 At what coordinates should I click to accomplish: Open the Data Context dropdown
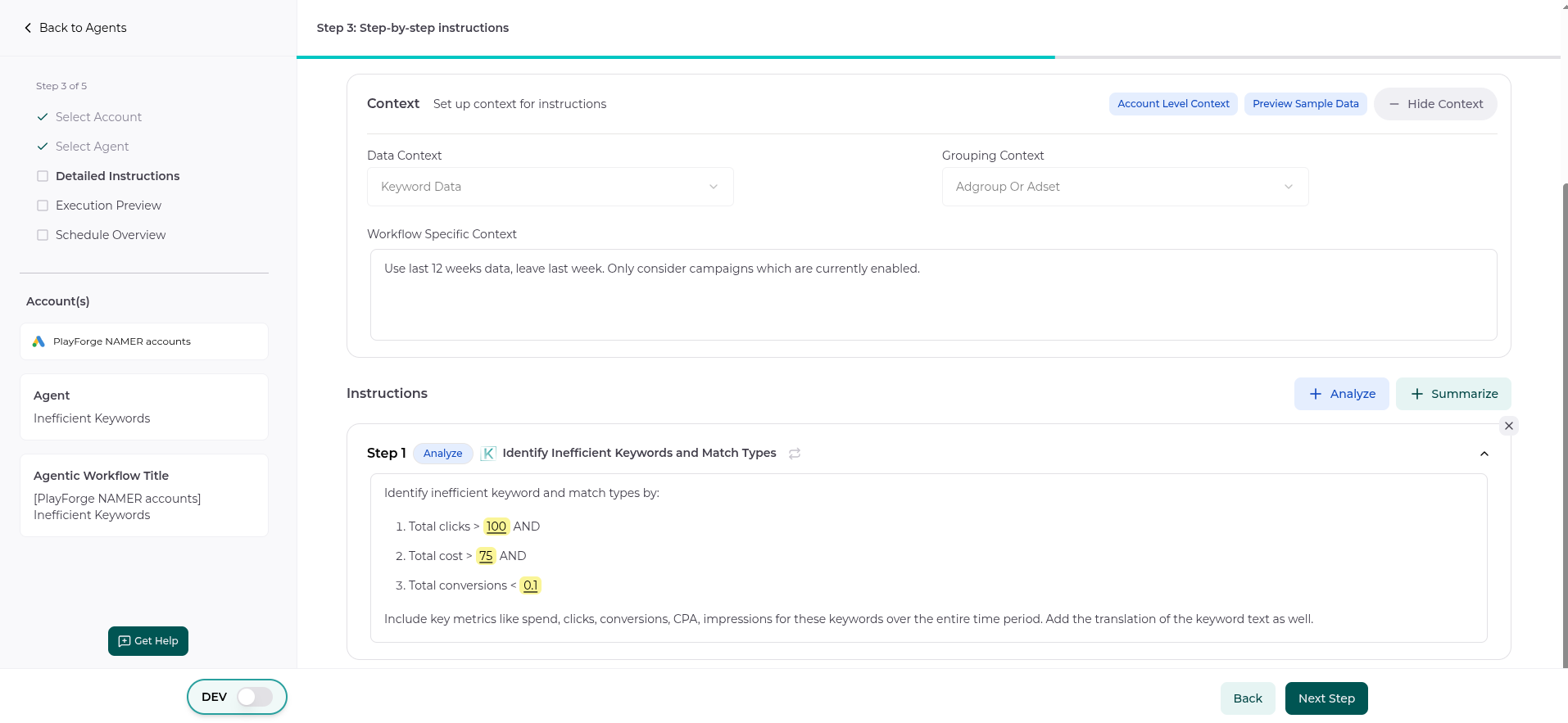coord(550,187)
